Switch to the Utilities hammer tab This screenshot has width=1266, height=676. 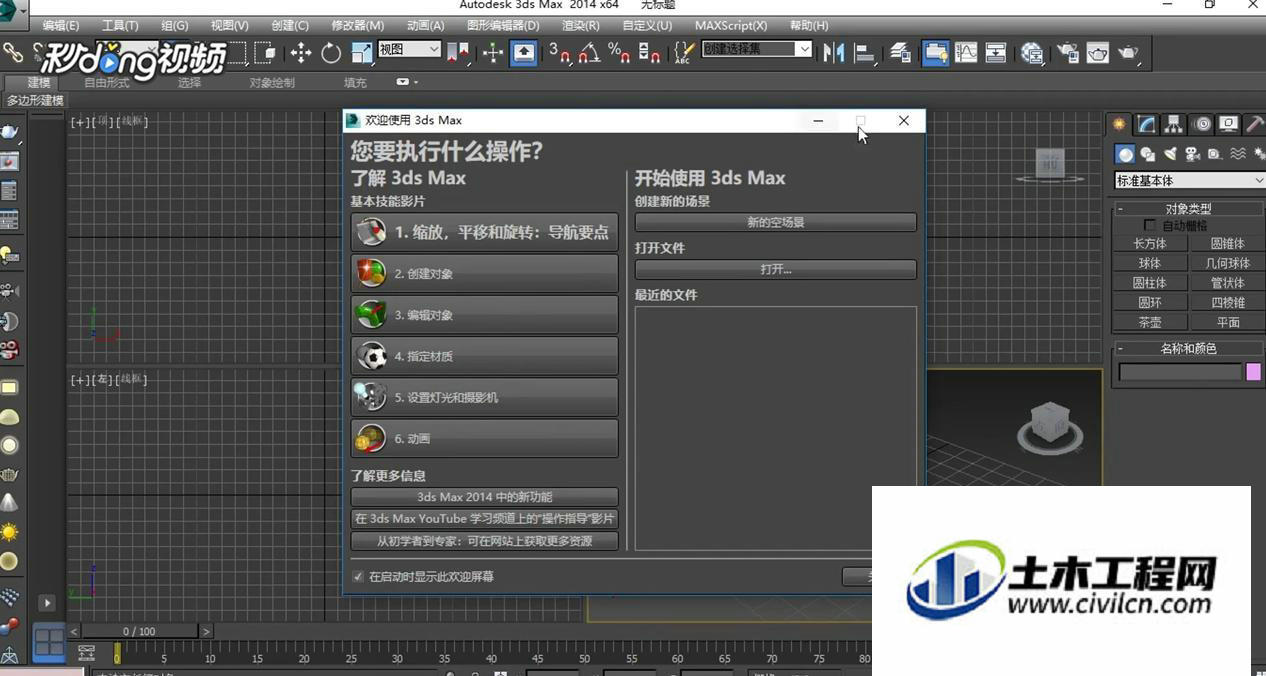[1256, 124]
